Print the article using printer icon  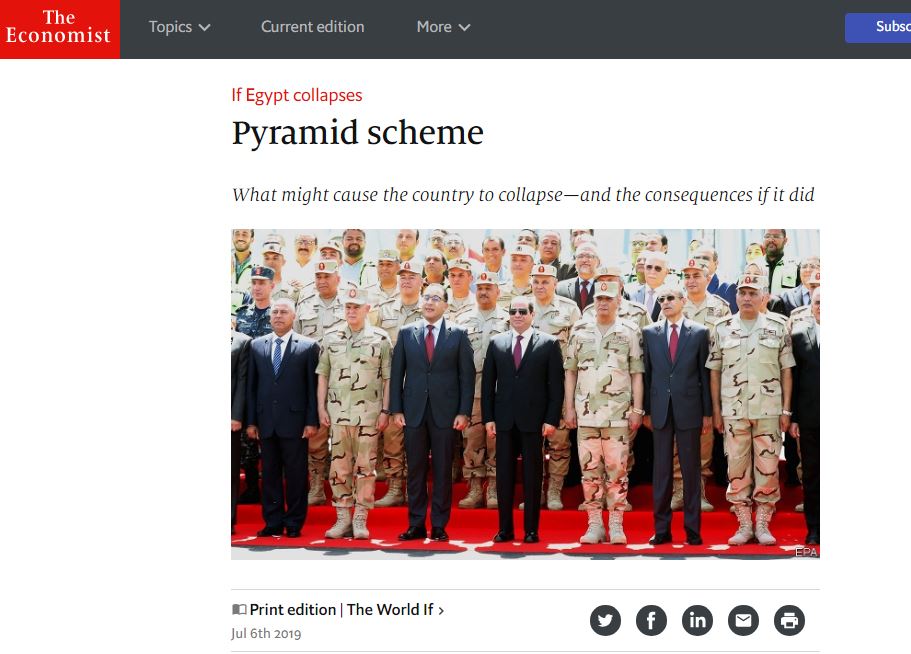pos(789,620)
